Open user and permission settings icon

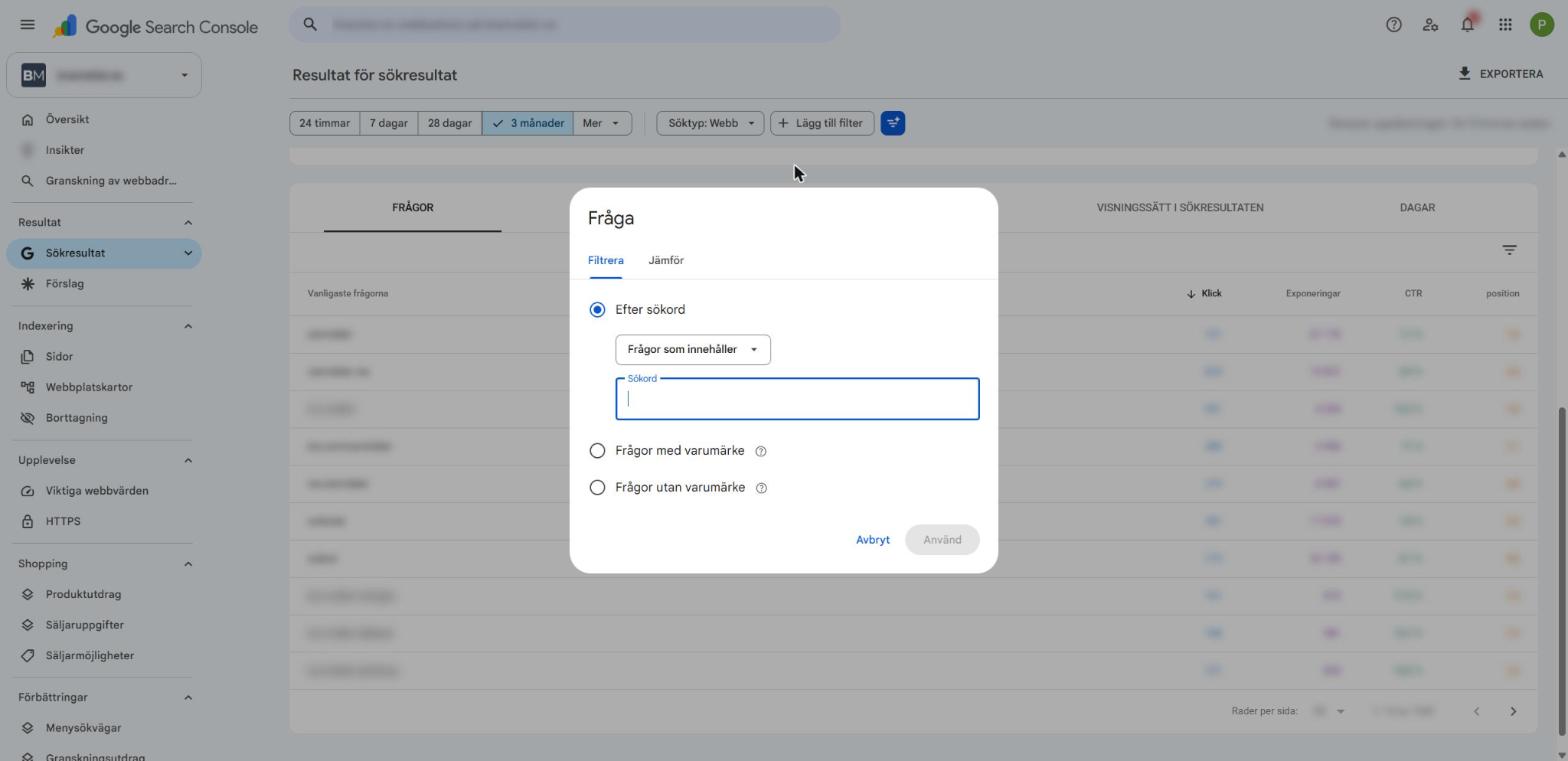point(1430,25)
